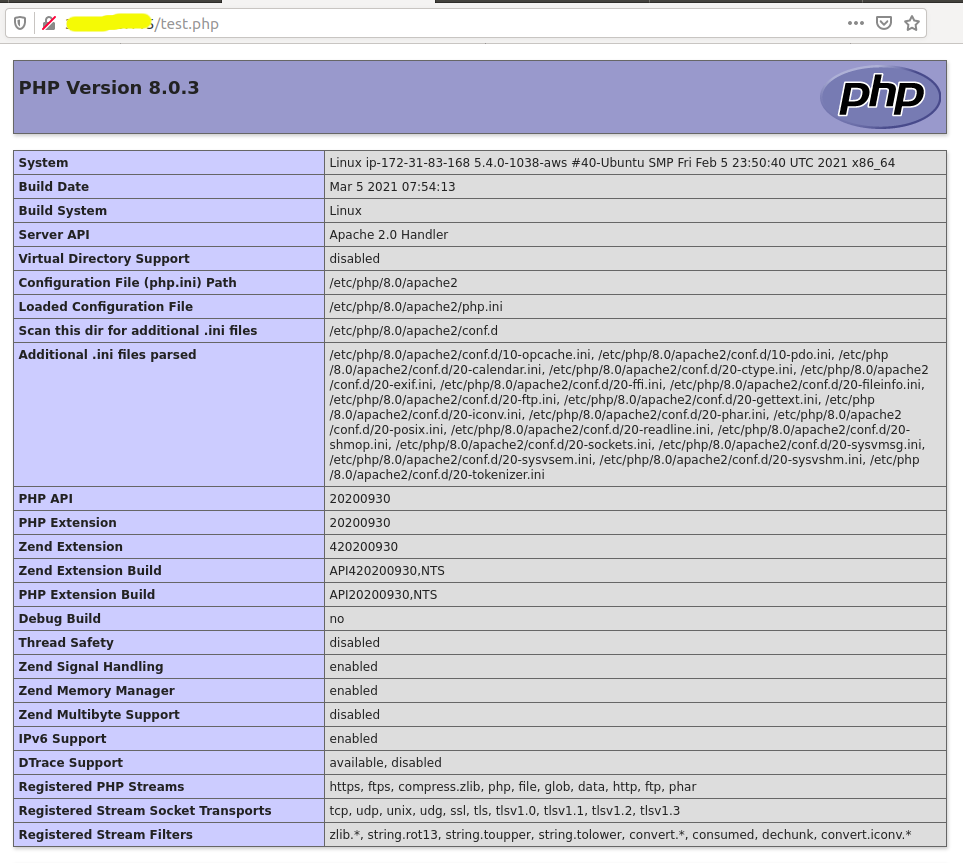This screenshot has height=863, width=963.
Task: Select PHP Extension Build label
Action: [x=87, y=595]
